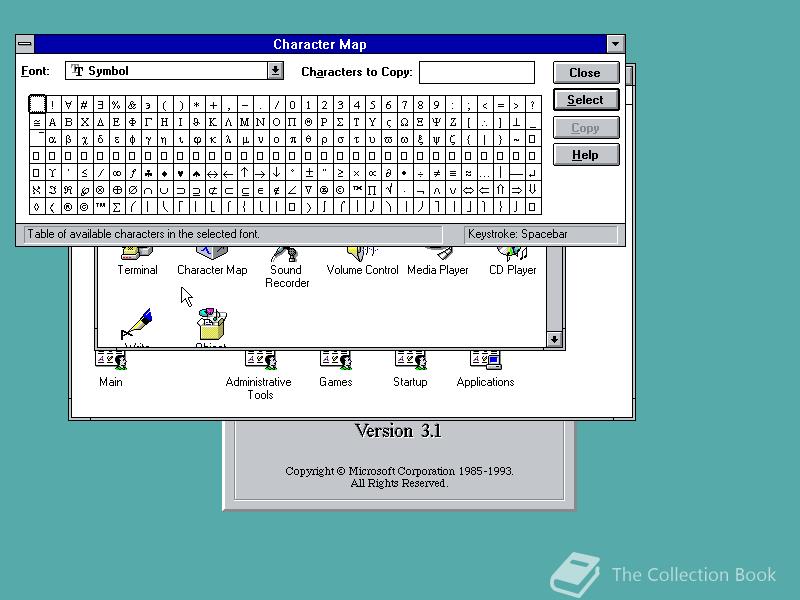Pick the there-exists ∃ character
The image size is (800, 600).
pyautogui.click(x=101, y=104)
